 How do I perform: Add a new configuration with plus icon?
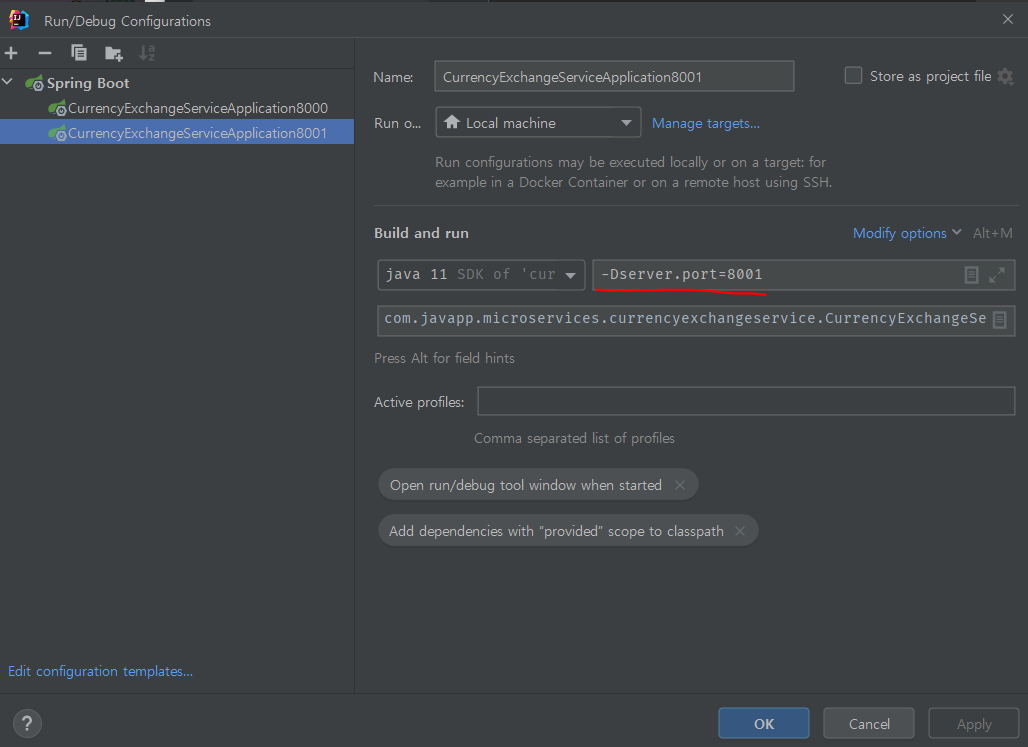click(x=11, y=53)
